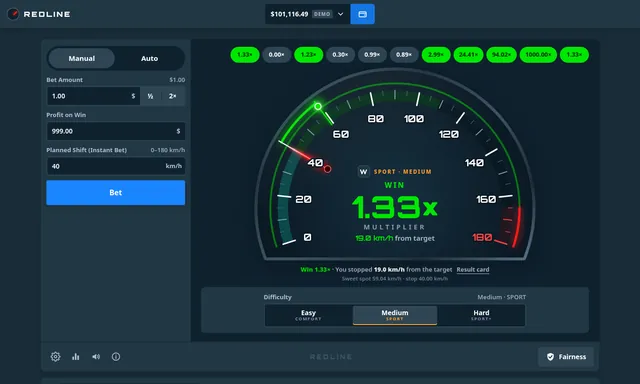The height and width of the screenshot is (384, 640).
Task: Select the Hard sport+ difficulty
Action: 481,315
